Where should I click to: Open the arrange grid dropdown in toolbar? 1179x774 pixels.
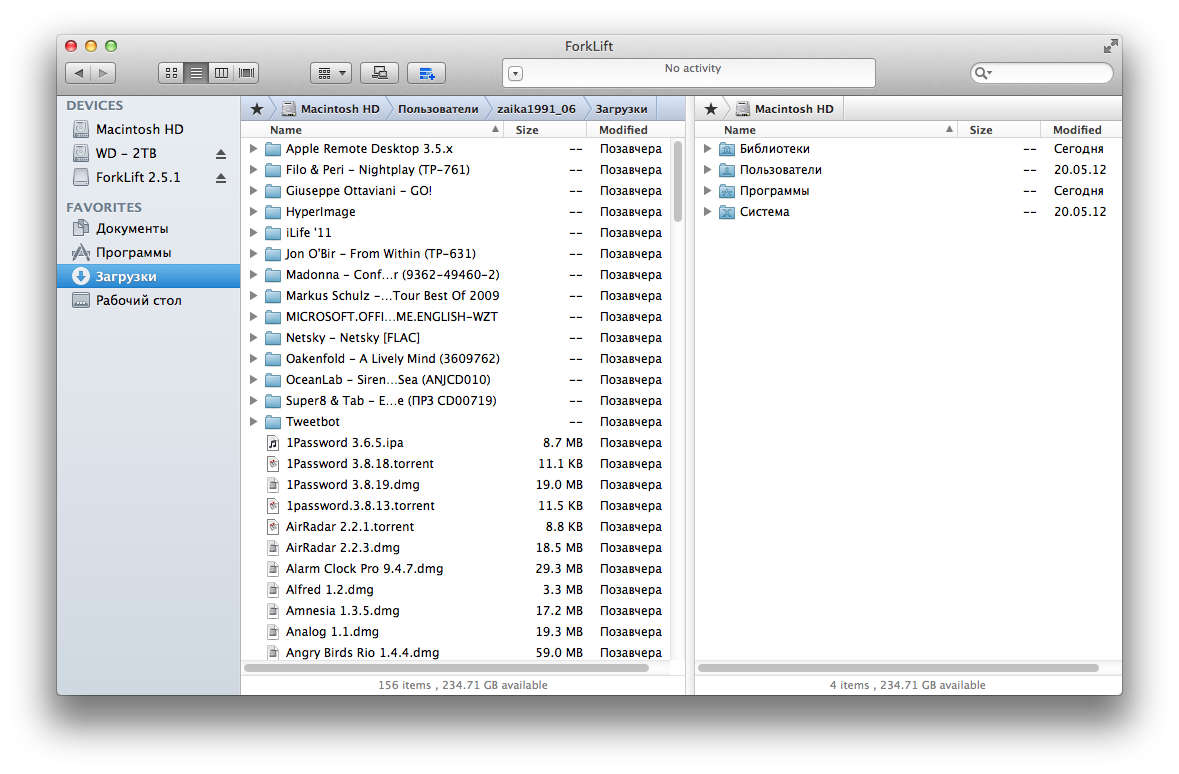(331, 73)
